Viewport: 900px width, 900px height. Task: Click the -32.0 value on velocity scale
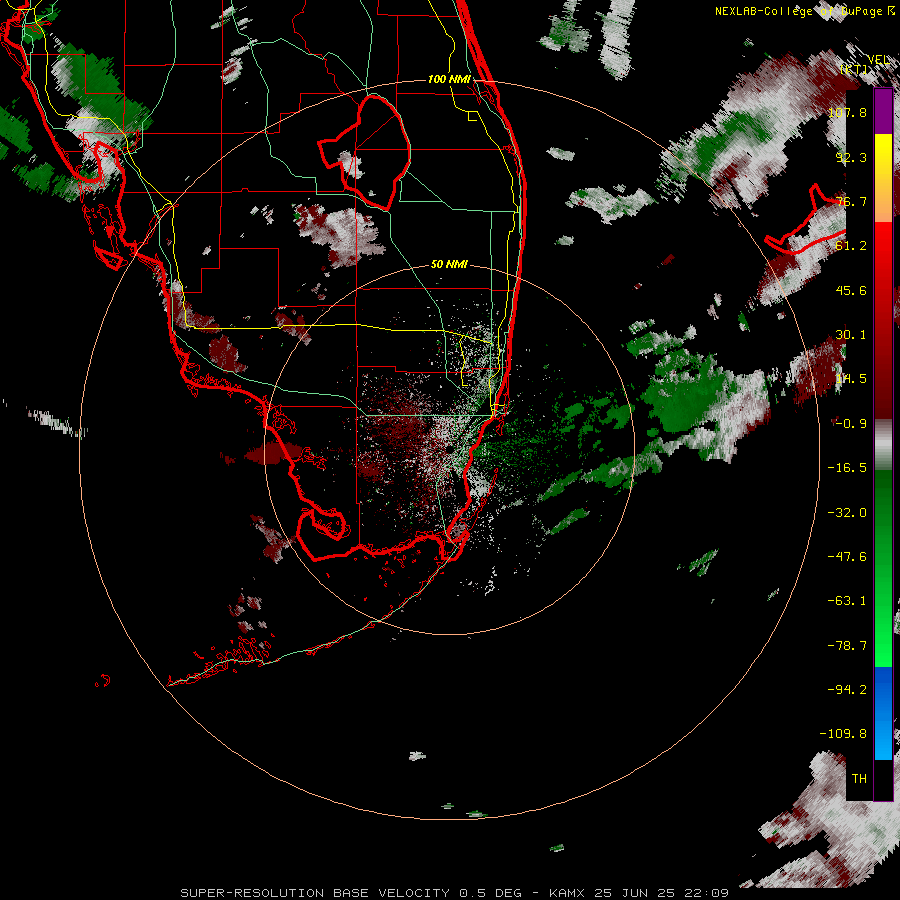coord(847,513)
